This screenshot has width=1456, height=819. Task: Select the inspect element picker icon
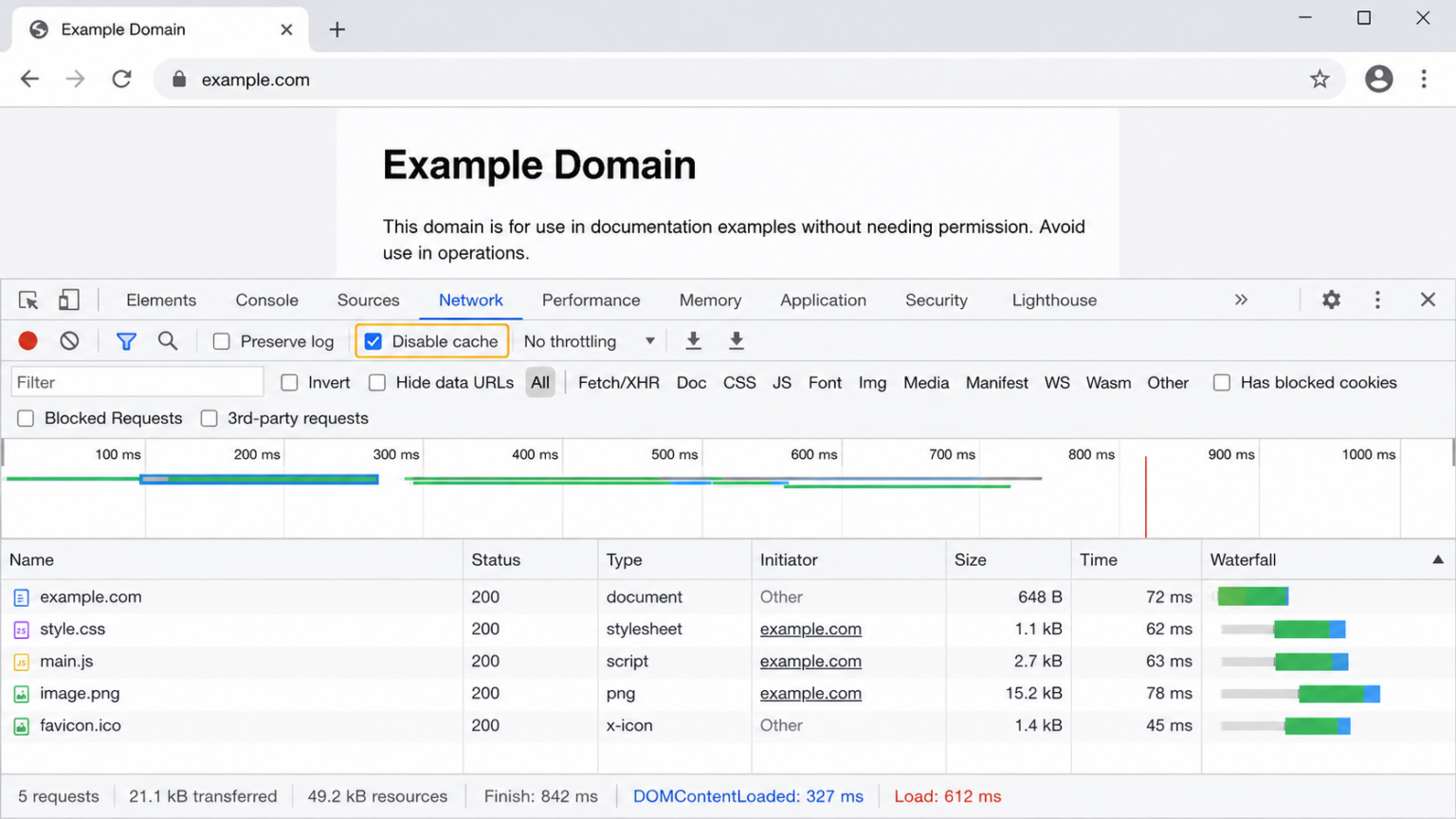pyautogui.click(x=28, y=300)
